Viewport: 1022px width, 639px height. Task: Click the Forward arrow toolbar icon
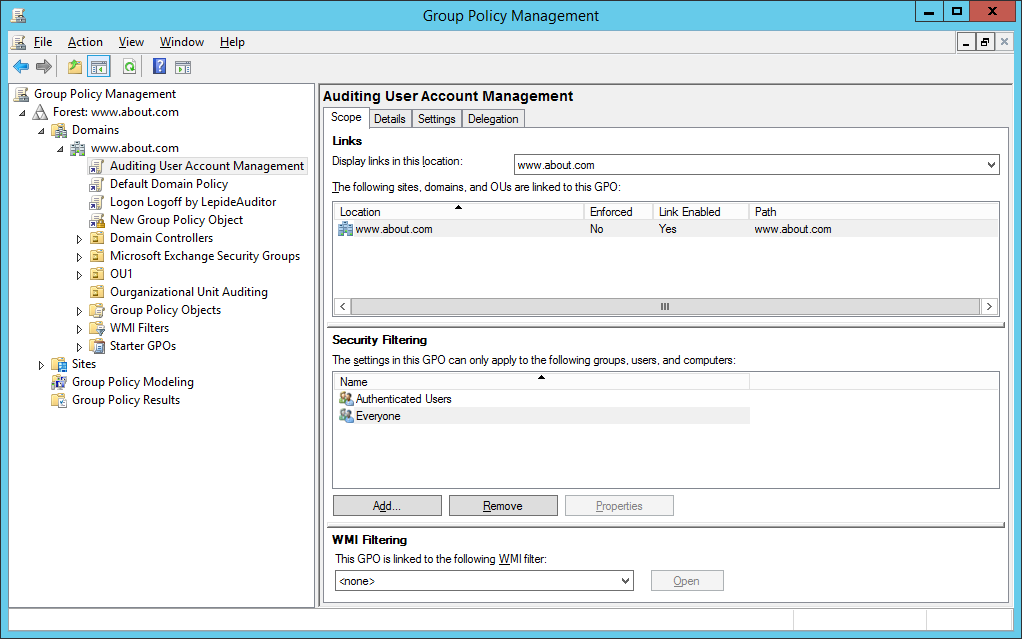pos(44,67)
